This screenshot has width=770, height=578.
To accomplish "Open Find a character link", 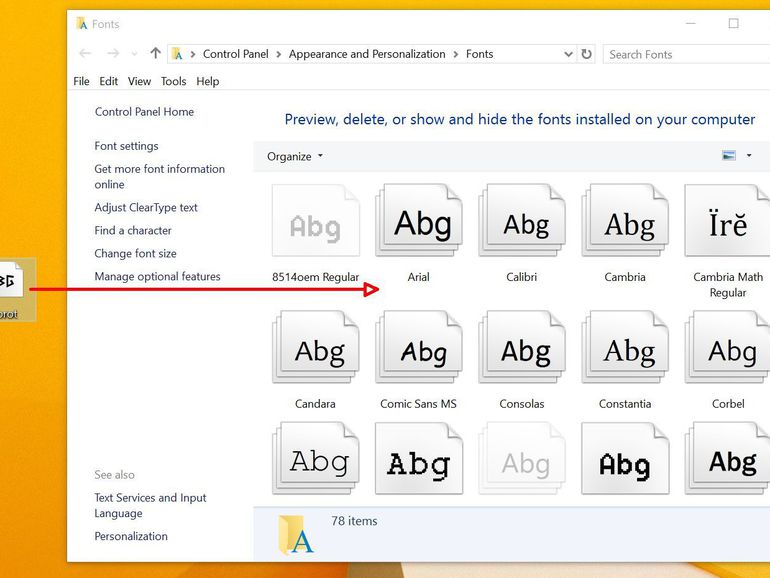I will [x=133, y=230].
